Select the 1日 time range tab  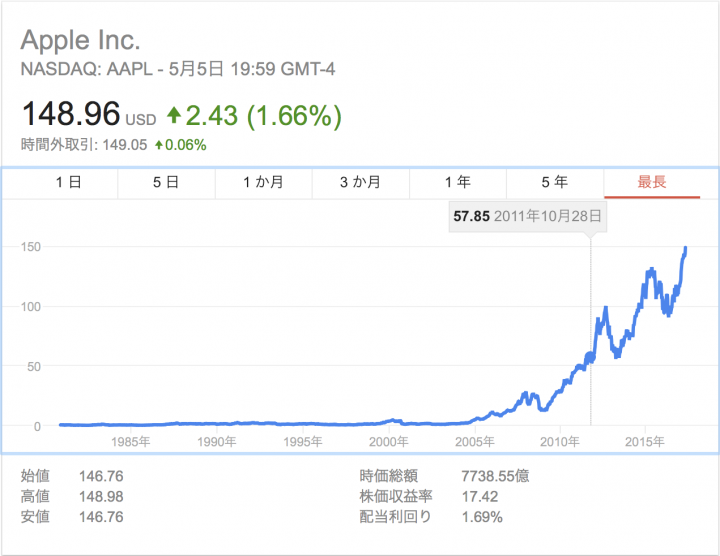click(x=69, y=182)
